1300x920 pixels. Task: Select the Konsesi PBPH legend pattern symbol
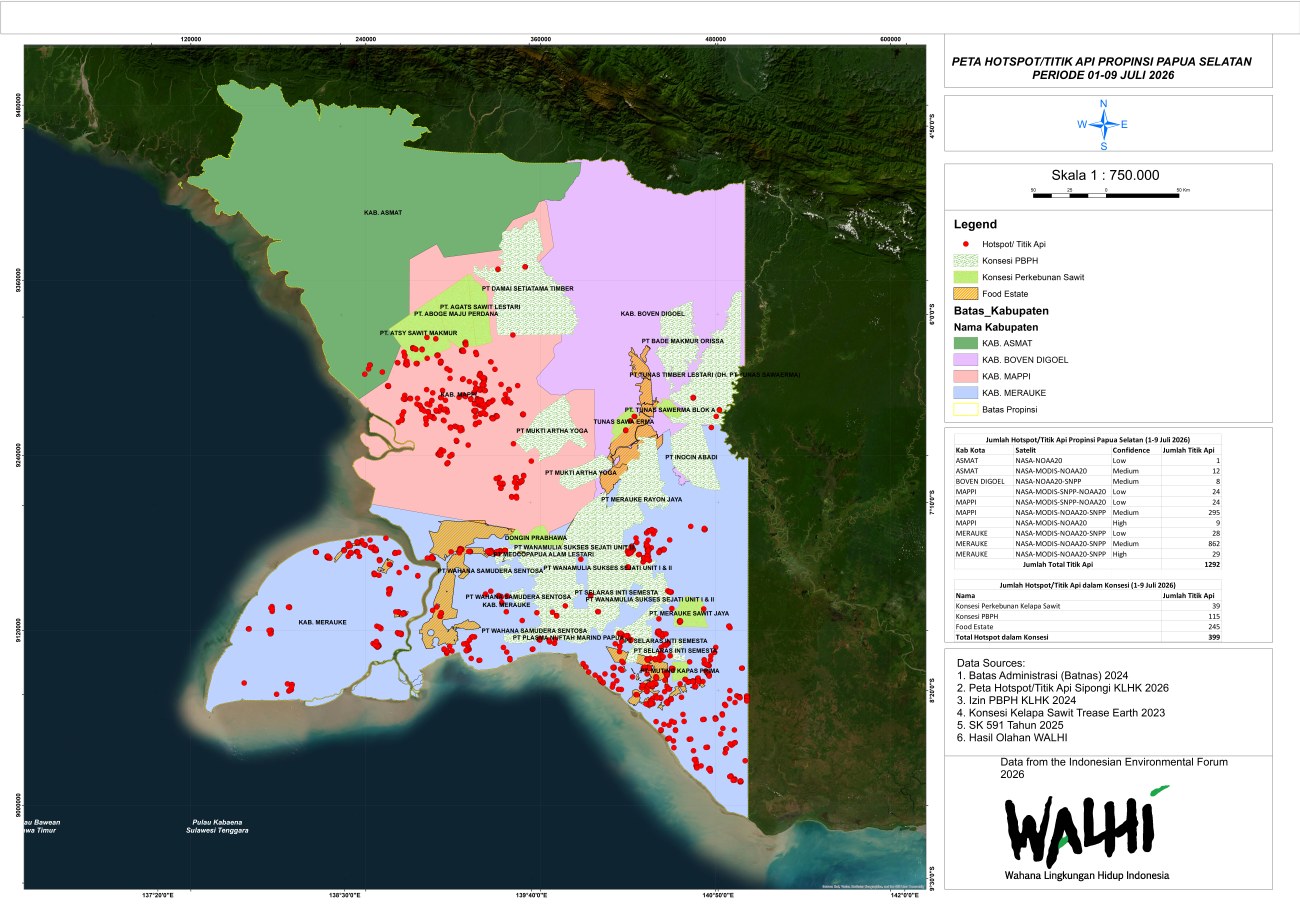[x=967, y=260]
